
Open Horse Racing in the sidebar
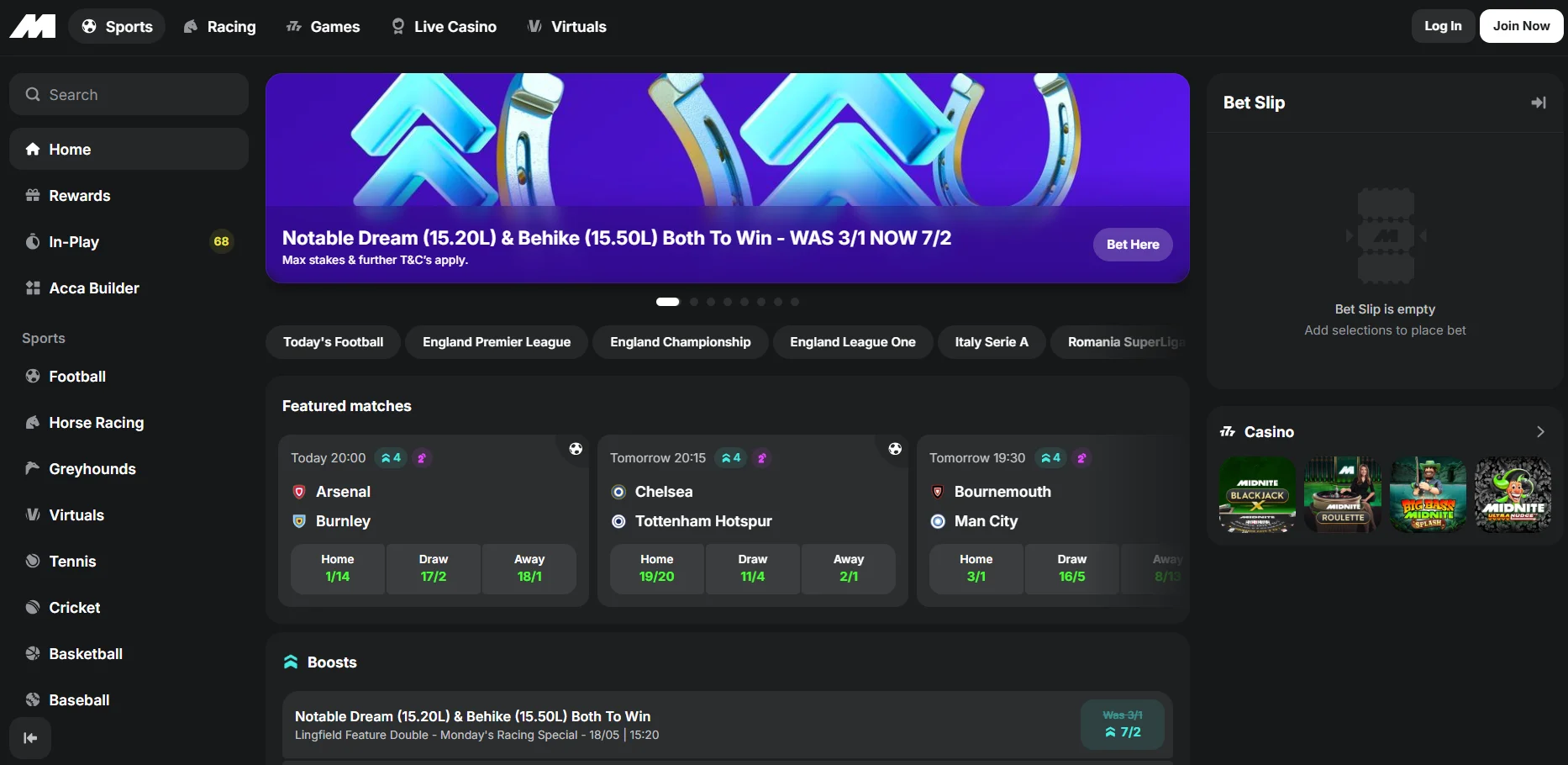tap(129, 422)
